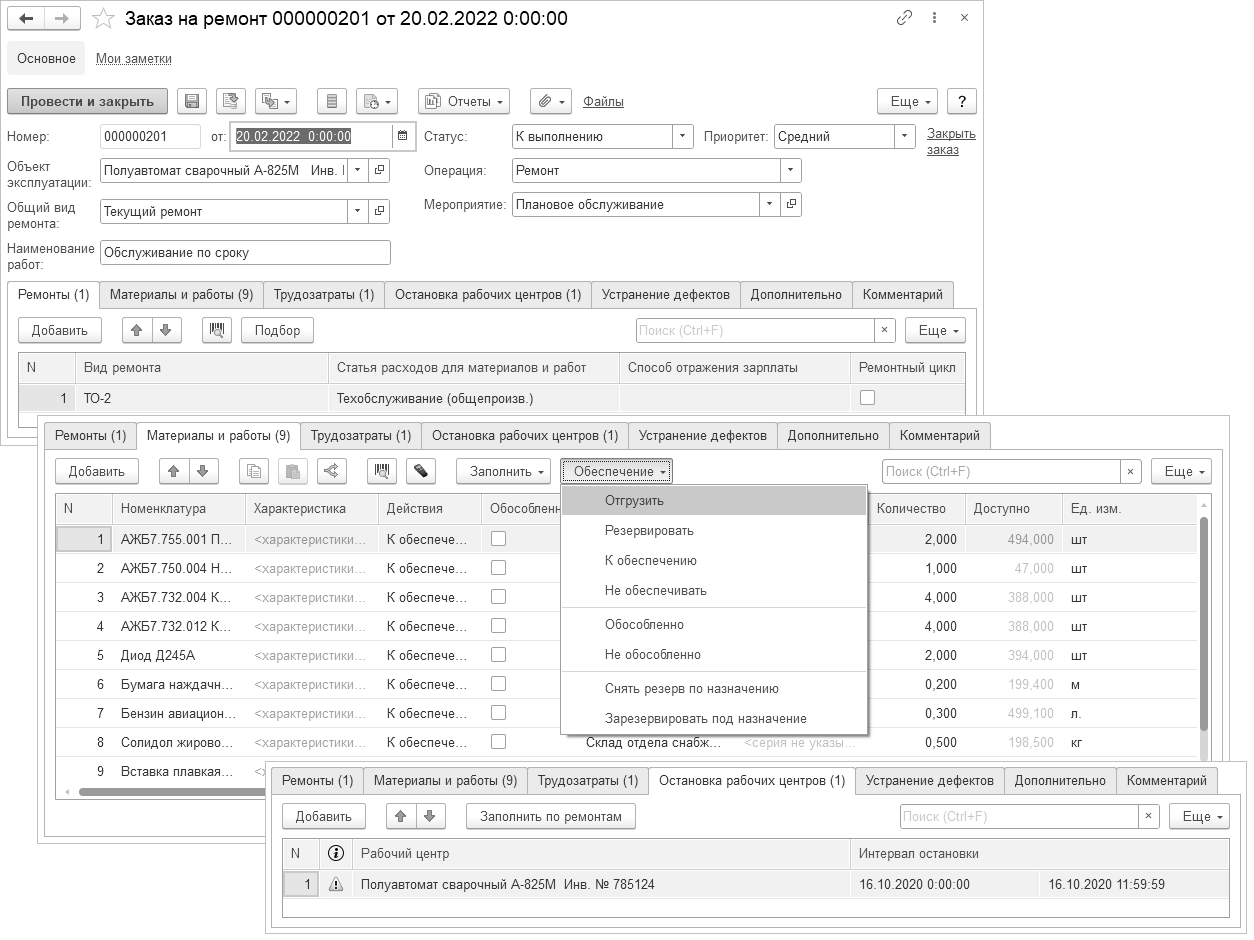Click Закрыть заказ link
This screenshot has width=1254, height=940.
(951, 141)
